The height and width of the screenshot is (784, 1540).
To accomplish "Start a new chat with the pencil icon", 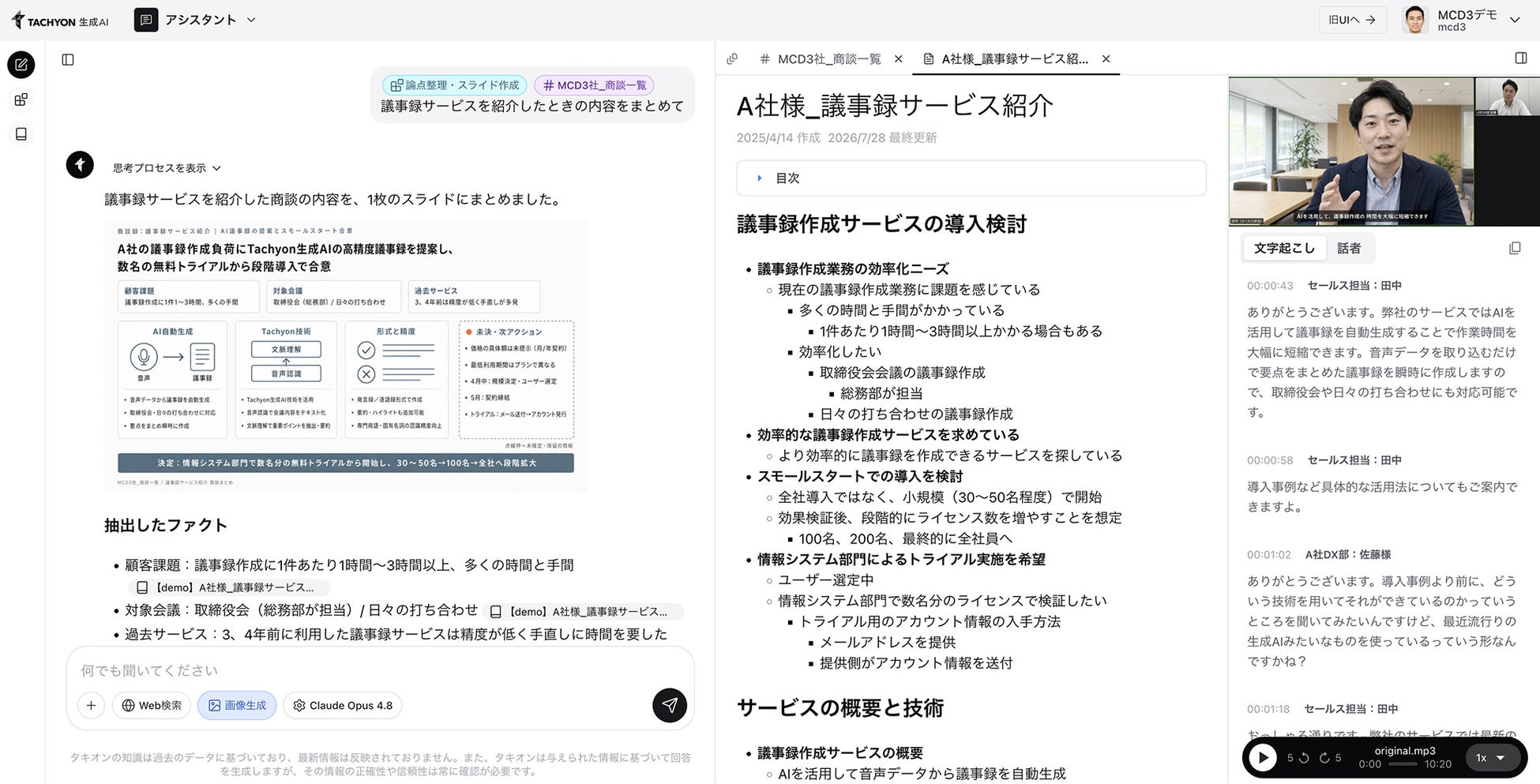I will 21,65.
